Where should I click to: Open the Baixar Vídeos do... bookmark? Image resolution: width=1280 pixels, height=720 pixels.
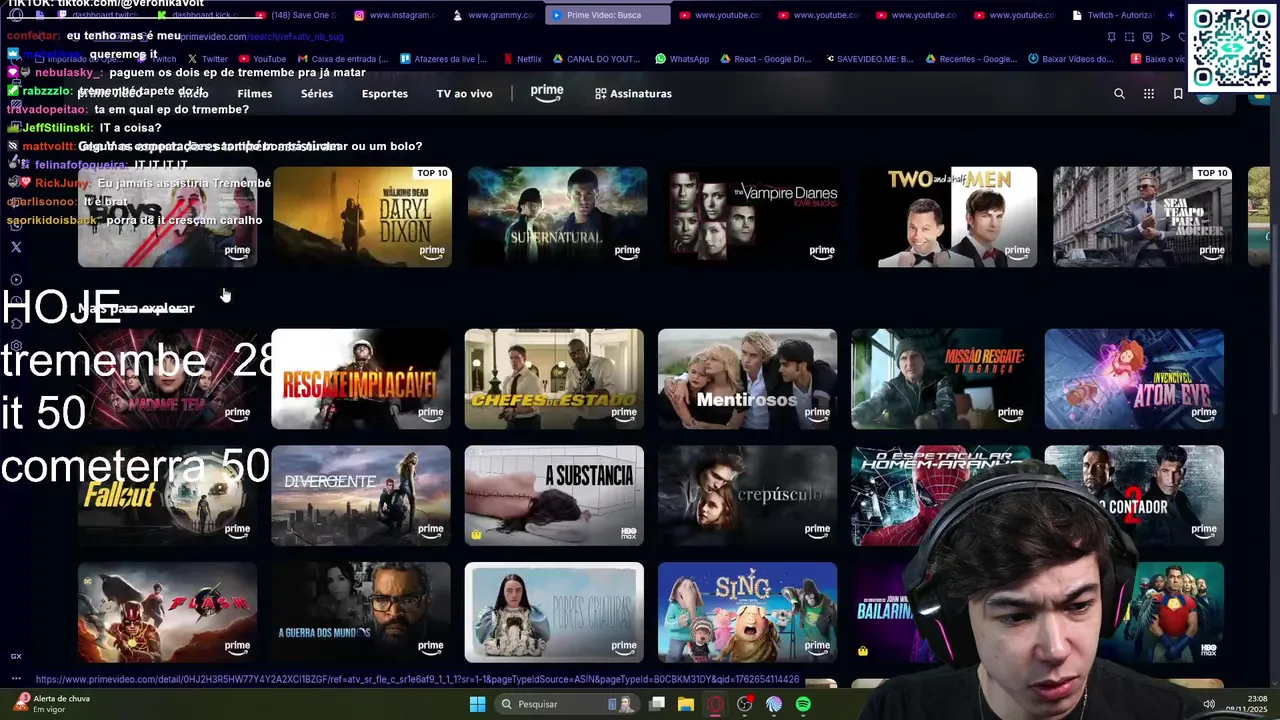click(1070, 59)
